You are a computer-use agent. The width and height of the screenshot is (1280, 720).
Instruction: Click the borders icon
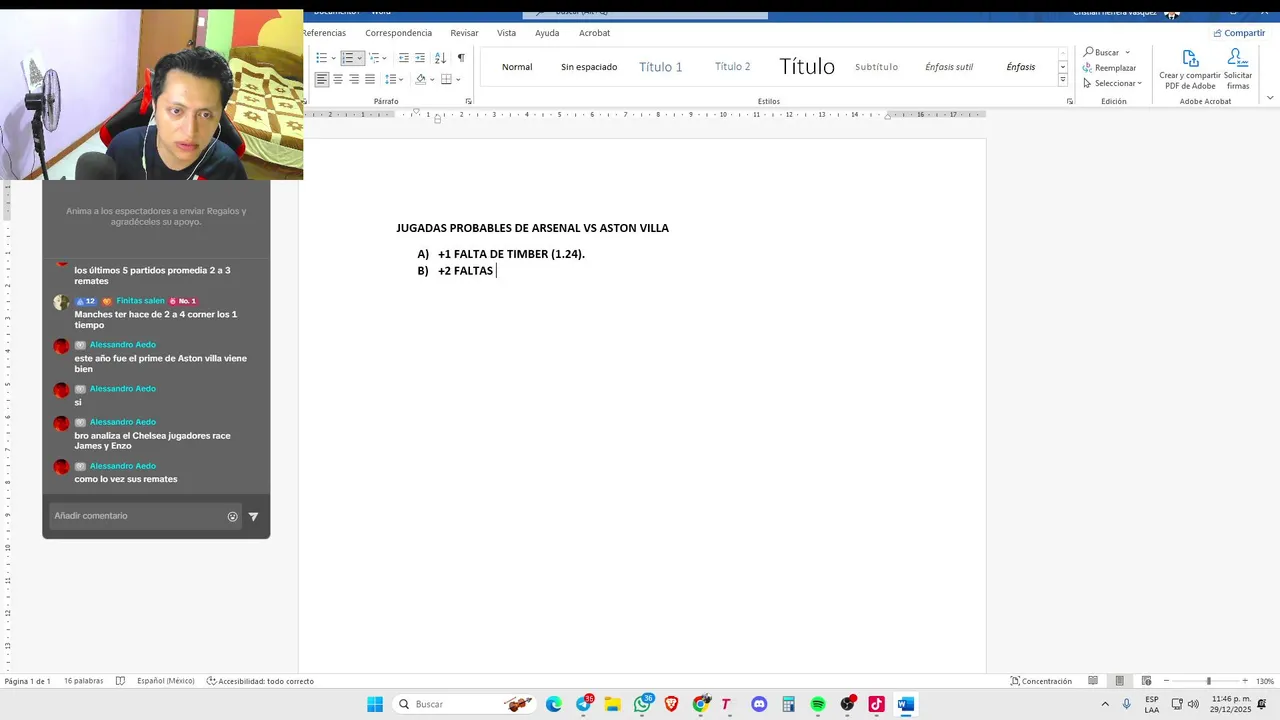tap(446, 79)
